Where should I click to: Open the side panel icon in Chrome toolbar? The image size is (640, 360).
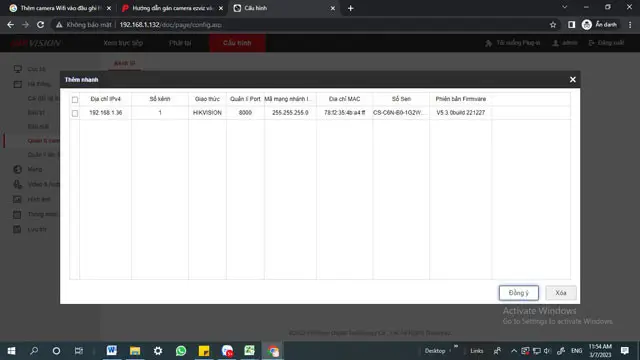coord(571,25)
